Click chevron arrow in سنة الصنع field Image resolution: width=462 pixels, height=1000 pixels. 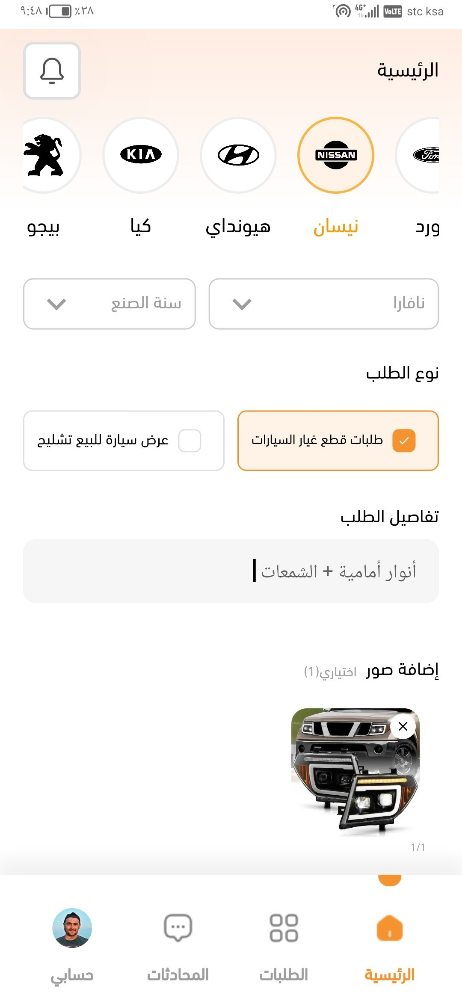57,304
